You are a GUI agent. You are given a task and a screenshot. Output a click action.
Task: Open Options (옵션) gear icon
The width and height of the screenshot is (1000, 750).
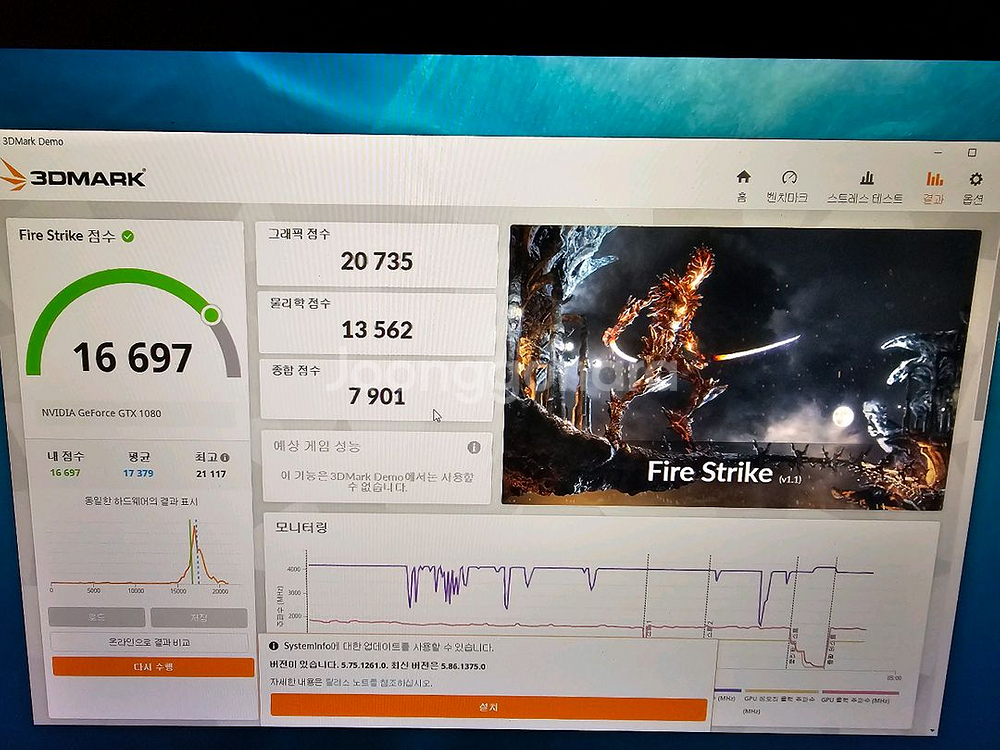click(x=975, y=179)
